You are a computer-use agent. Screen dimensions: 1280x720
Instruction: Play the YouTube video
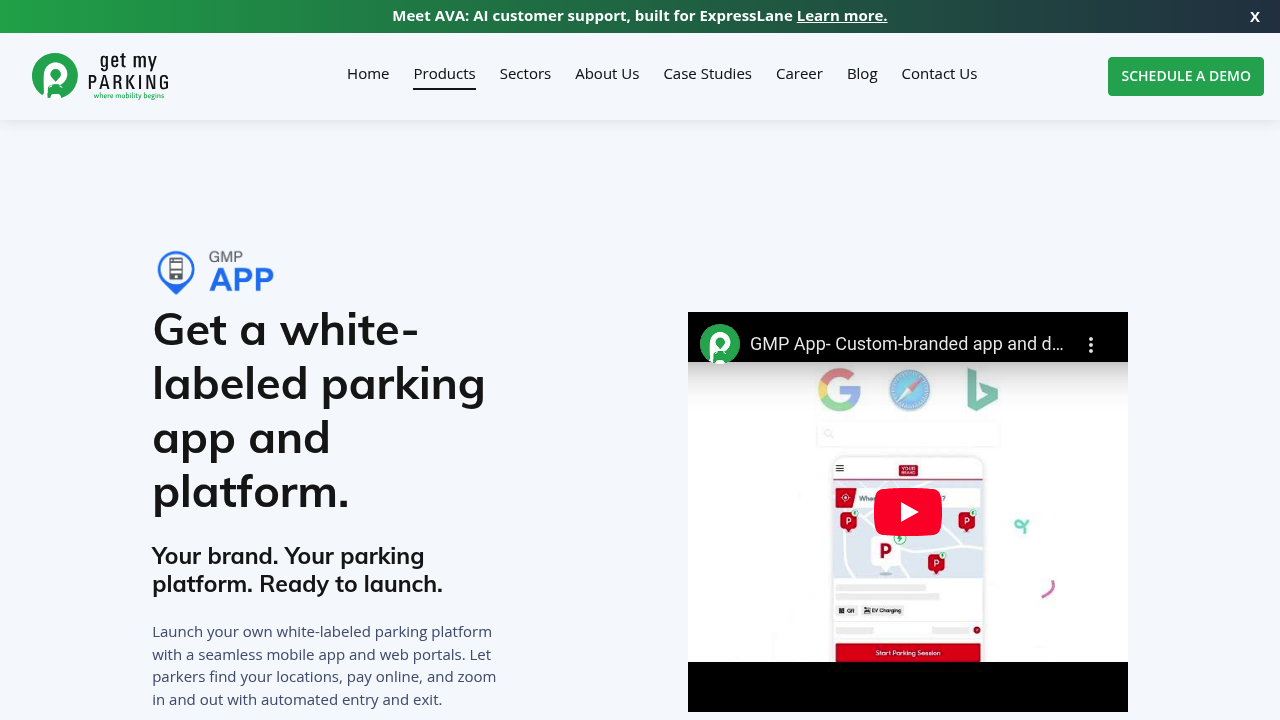click(907, 512)
